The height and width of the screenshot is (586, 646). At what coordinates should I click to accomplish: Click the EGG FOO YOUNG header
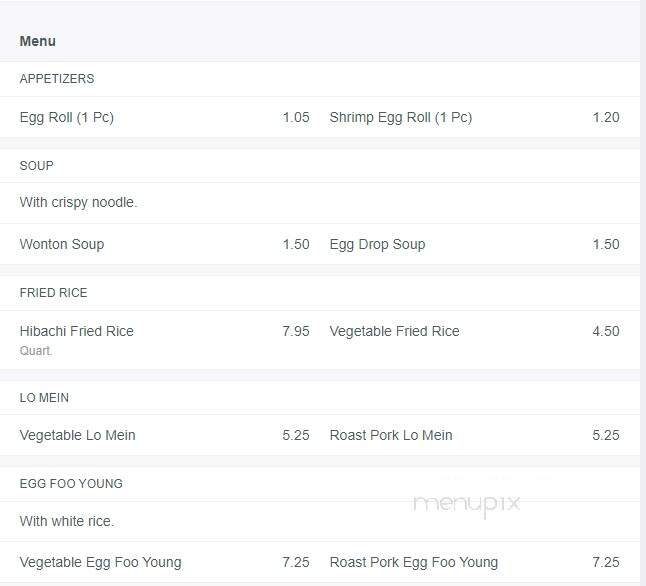coord(71,483)
